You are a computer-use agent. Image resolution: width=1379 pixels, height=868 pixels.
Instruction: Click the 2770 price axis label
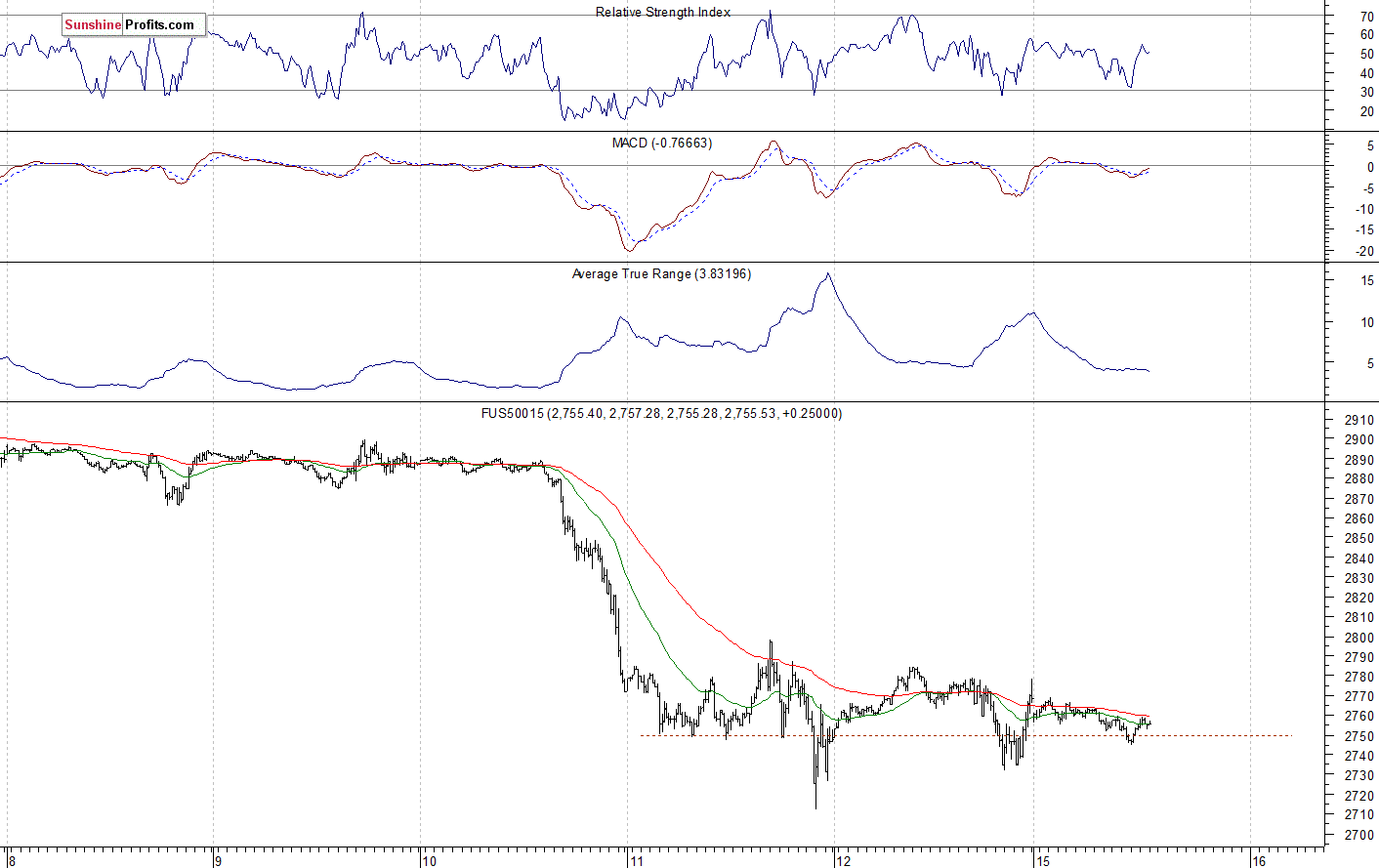(x=1359, y=697)
